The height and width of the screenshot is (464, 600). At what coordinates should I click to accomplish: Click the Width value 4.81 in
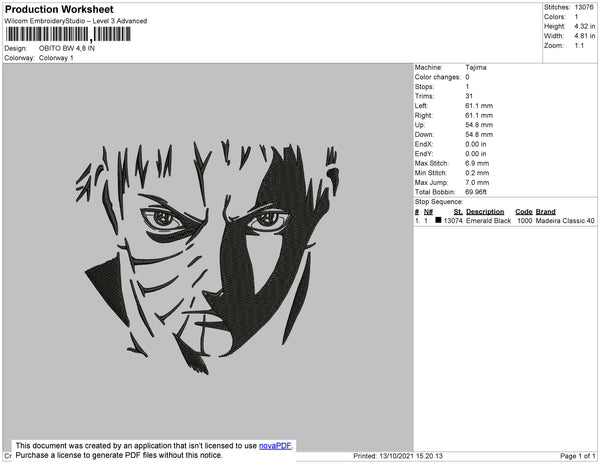(585, 36)
